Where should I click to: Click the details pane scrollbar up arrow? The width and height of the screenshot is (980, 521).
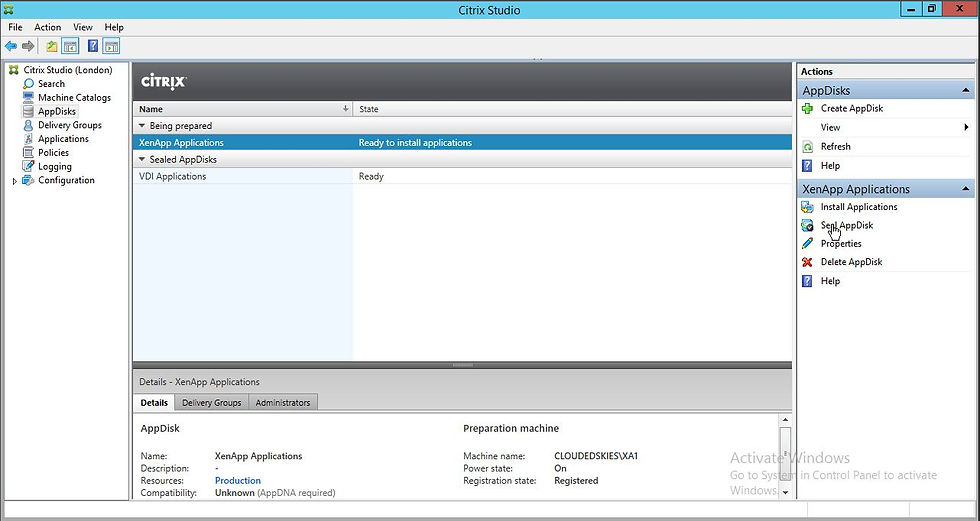pos(785,420)
